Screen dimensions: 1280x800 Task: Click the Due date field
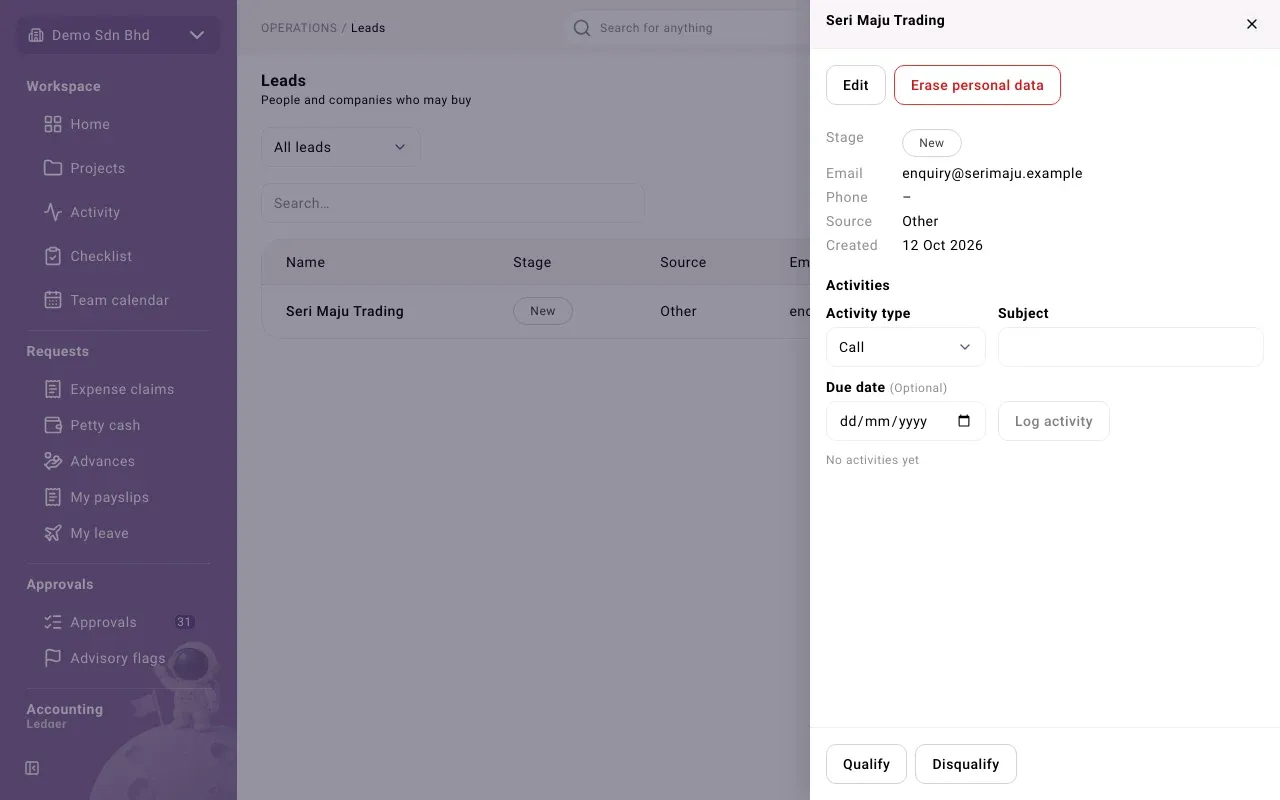pyautogui.click(x=906, y=421)
